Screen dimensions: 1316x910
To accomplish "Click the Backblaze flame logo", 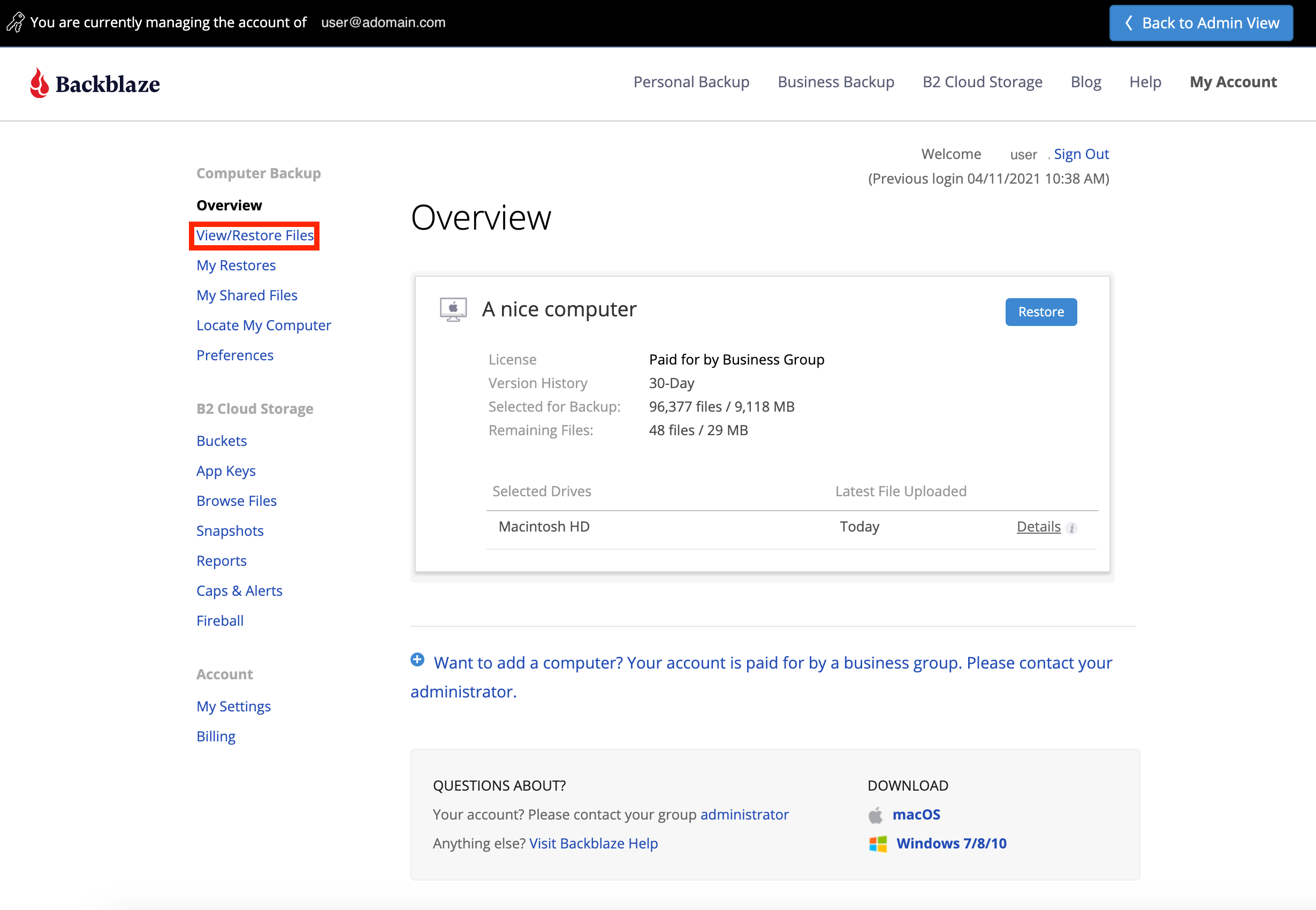I will pyautogui.click(x=39, y=84).
